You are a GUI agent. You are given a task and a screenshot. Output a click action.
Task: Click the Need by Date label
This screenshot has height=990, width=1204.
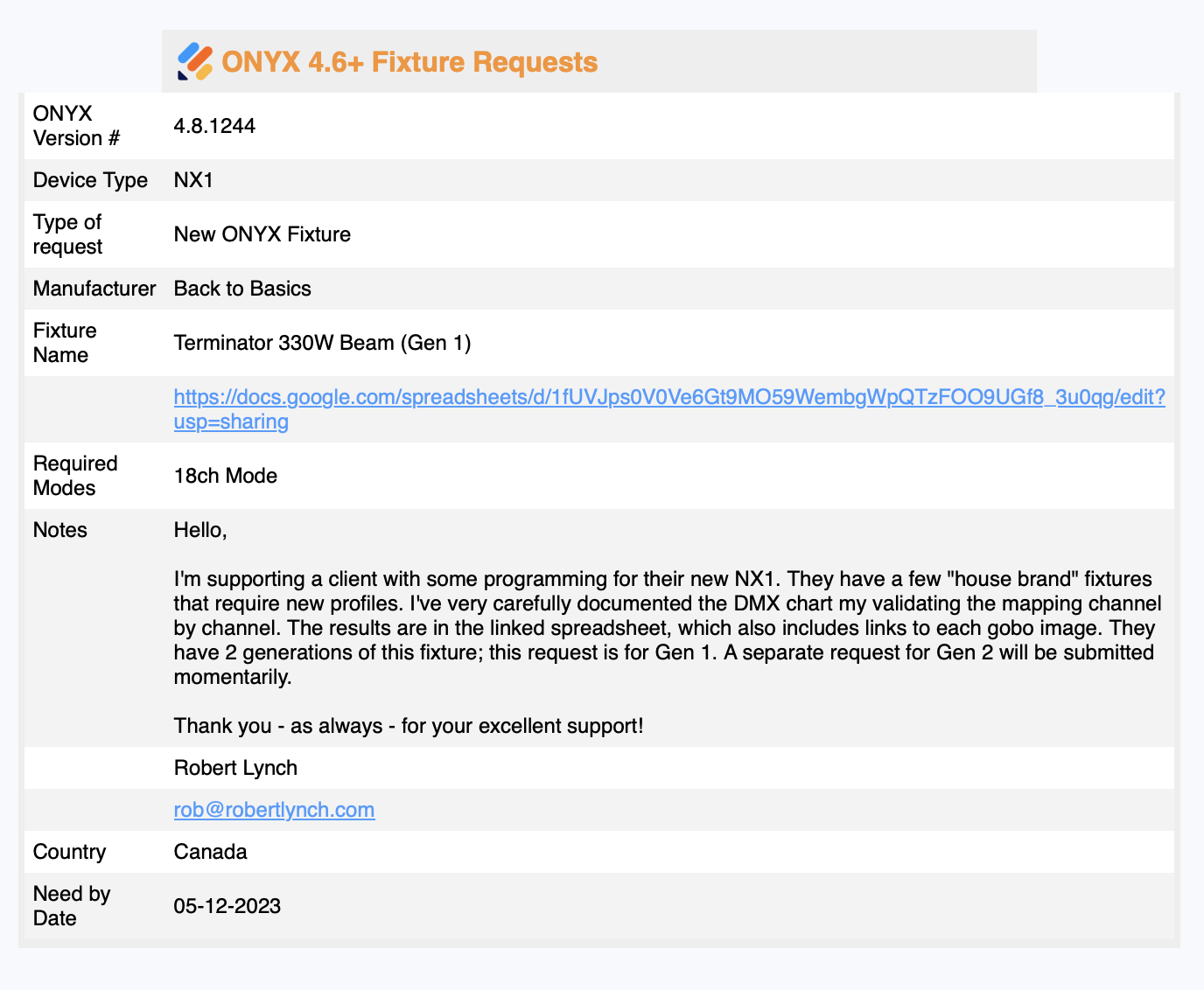[x=72, y=906]
